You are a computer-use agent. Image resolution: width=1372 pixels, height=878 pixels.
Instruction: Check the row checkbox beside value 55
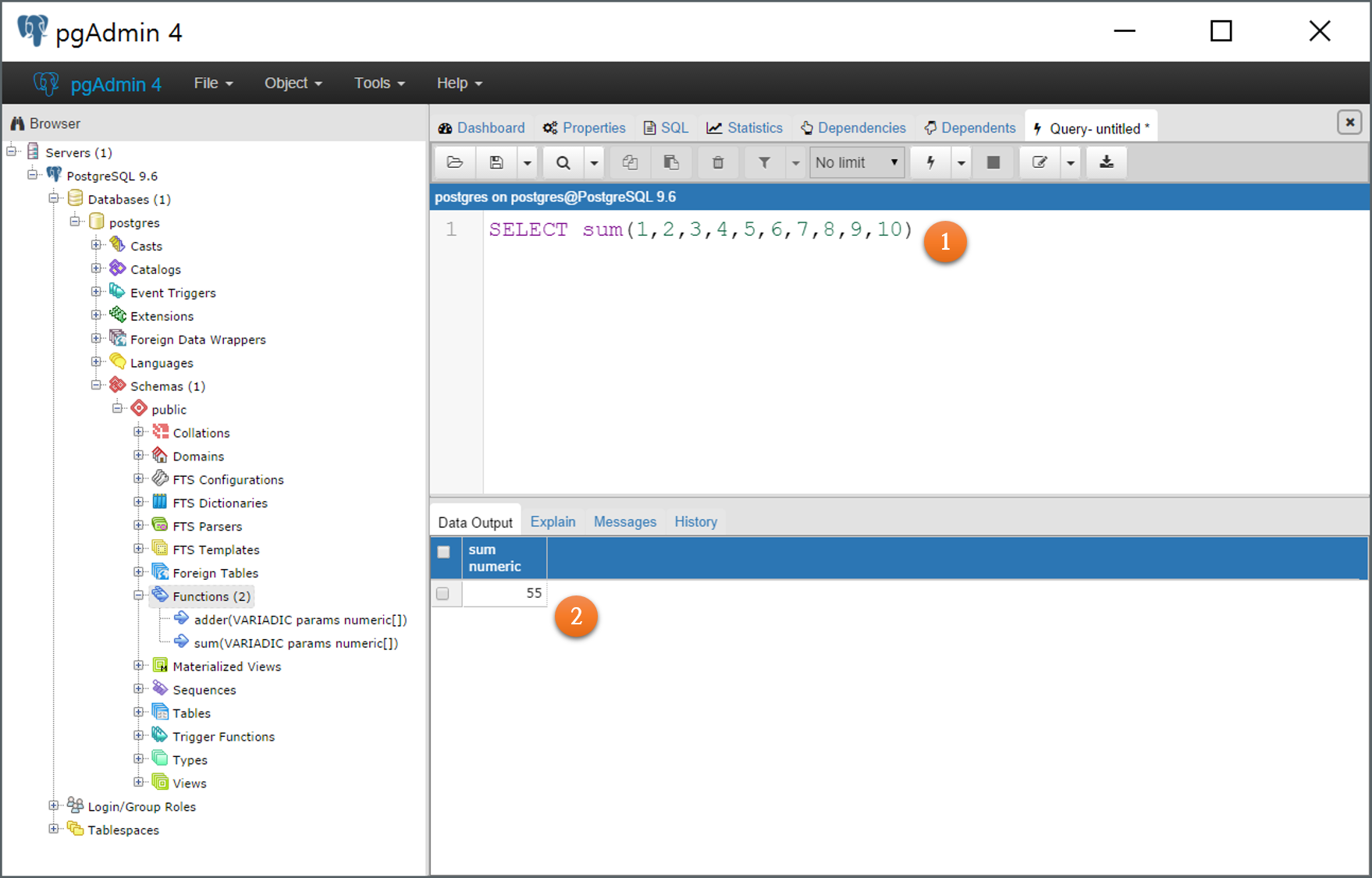point(443,594)
